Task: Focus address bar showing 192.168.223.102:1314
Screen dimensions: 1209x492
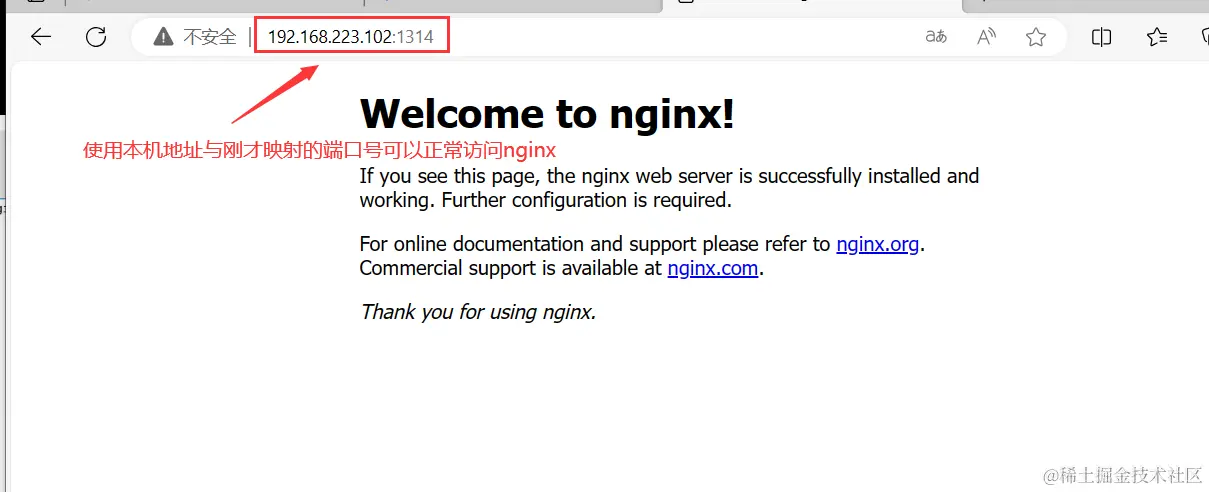Action: tap(351, 38)
